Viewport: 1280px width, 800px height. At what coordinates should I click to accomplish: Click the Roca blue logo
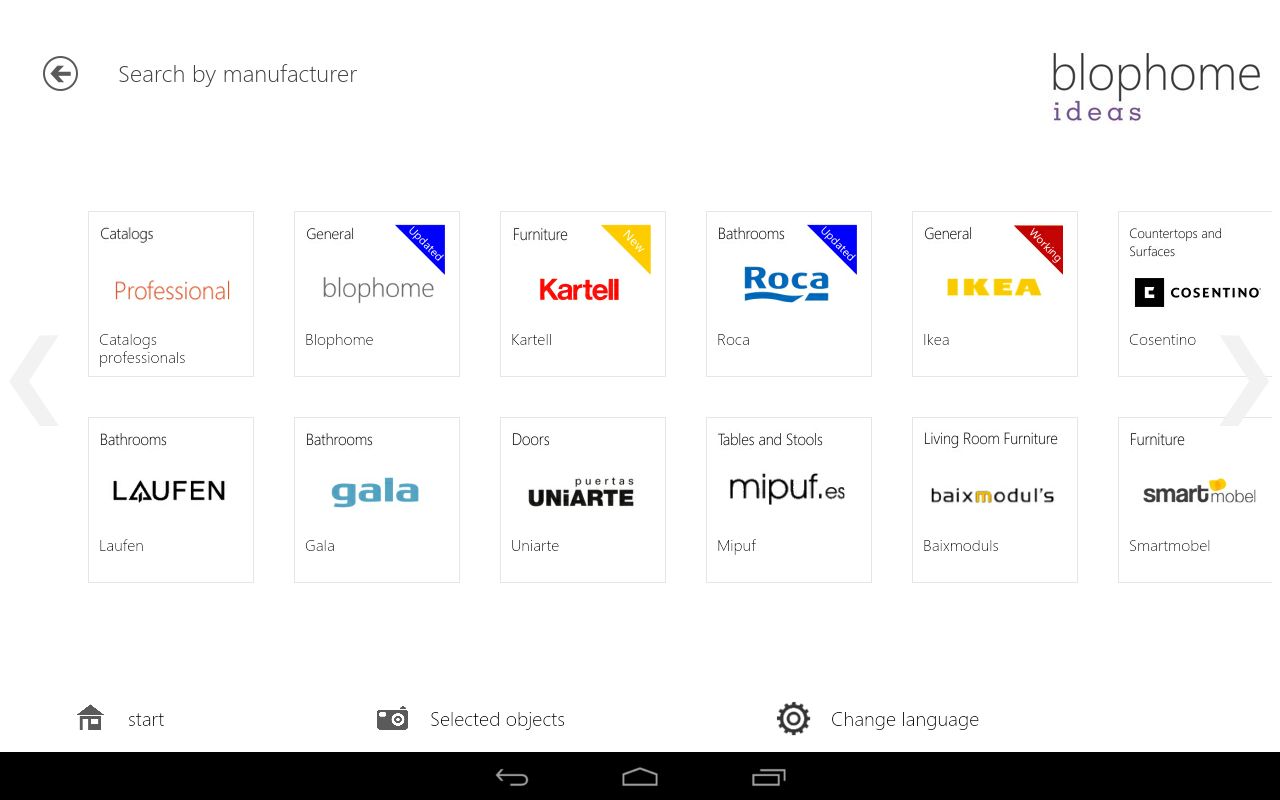point(786,284)
